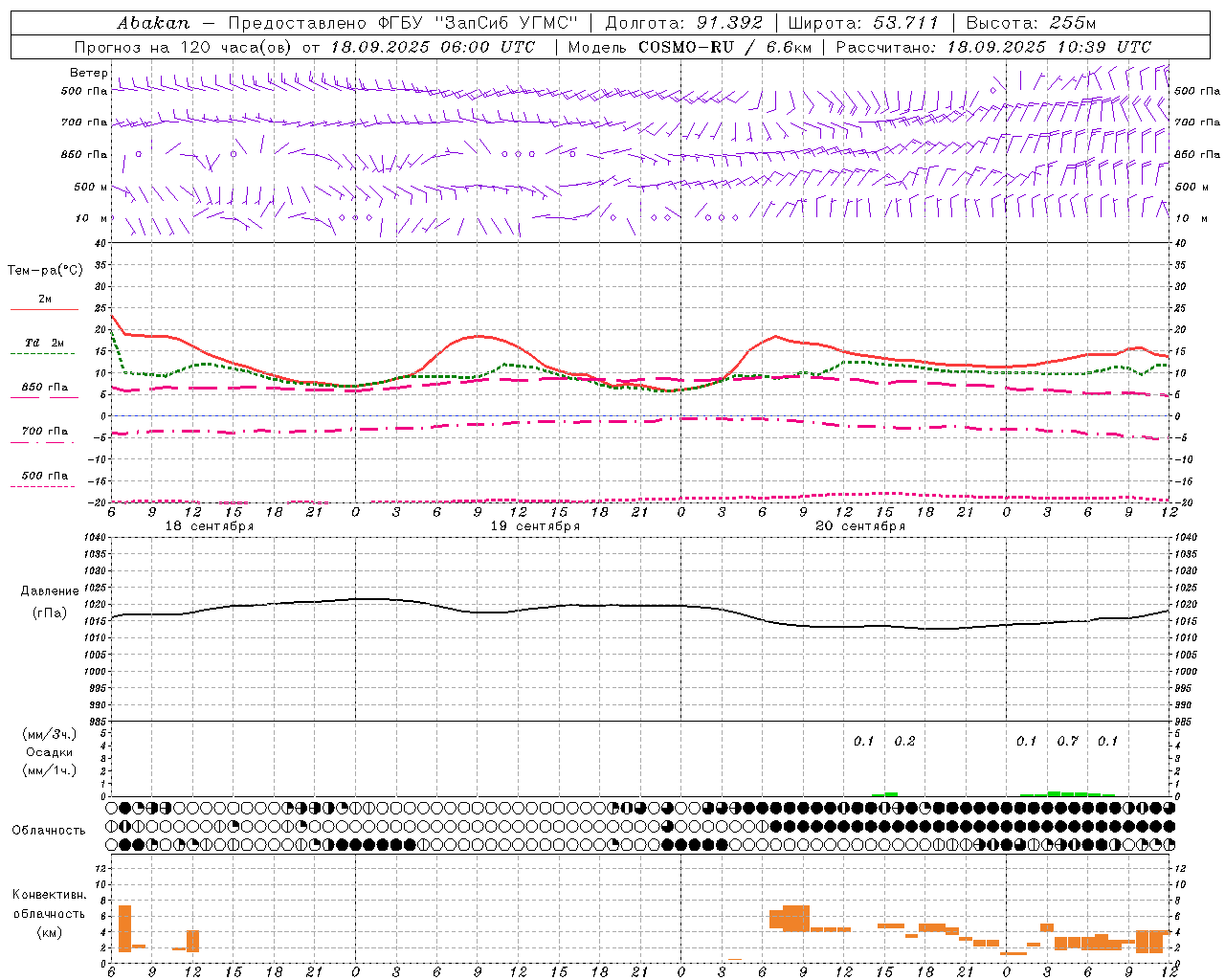This screenshot has width=1225, height=980.
Task: Click the Abakan station title
Action: point(153,23)
